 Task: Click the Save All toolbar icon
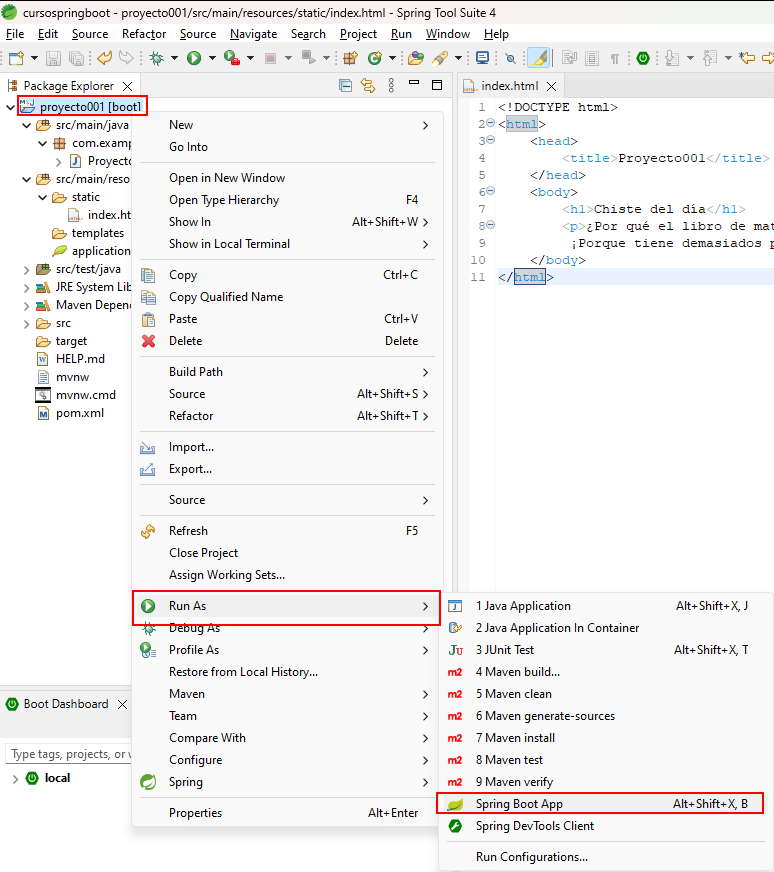(76, 58)
